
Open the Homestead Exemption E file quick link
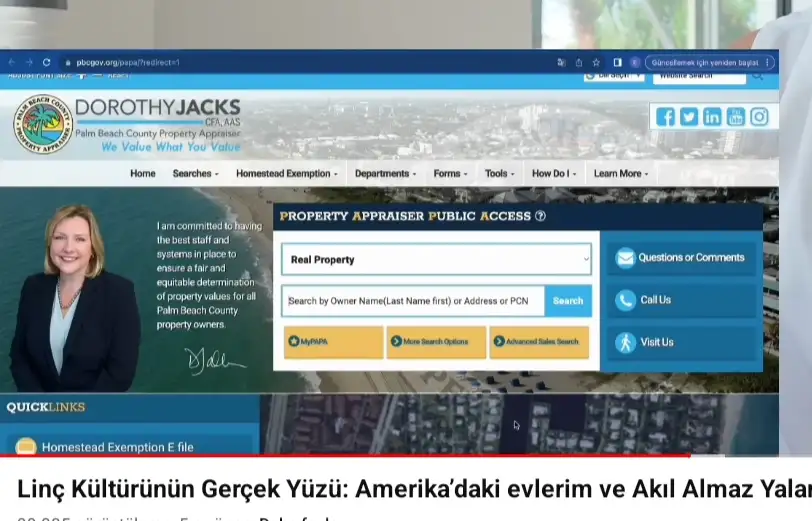[117, 447]
